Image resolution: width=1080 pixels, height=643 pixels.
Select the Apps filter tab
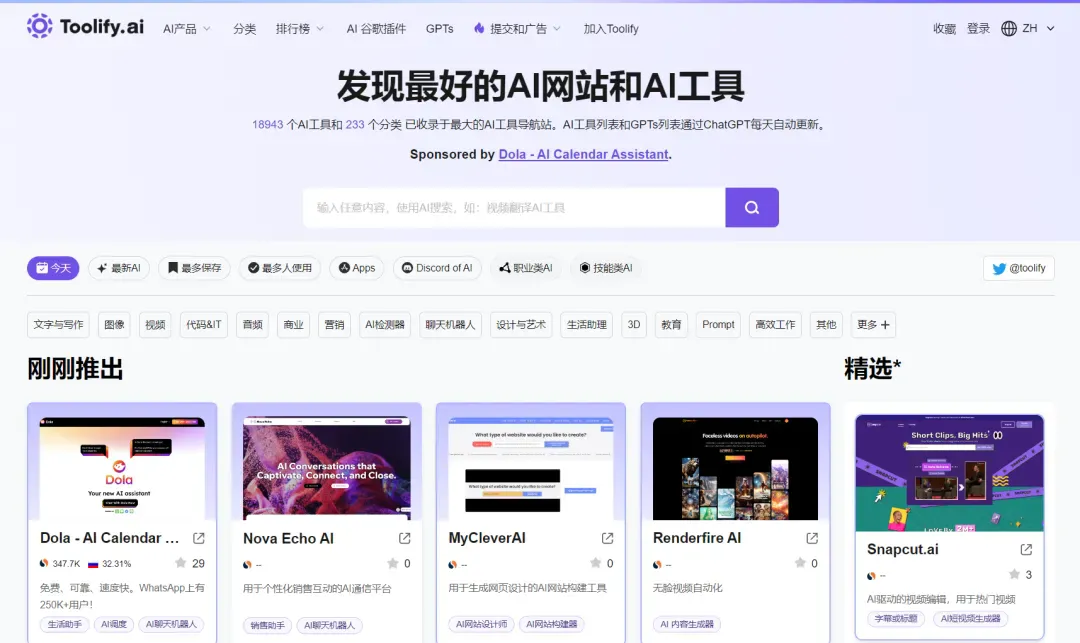357,268
